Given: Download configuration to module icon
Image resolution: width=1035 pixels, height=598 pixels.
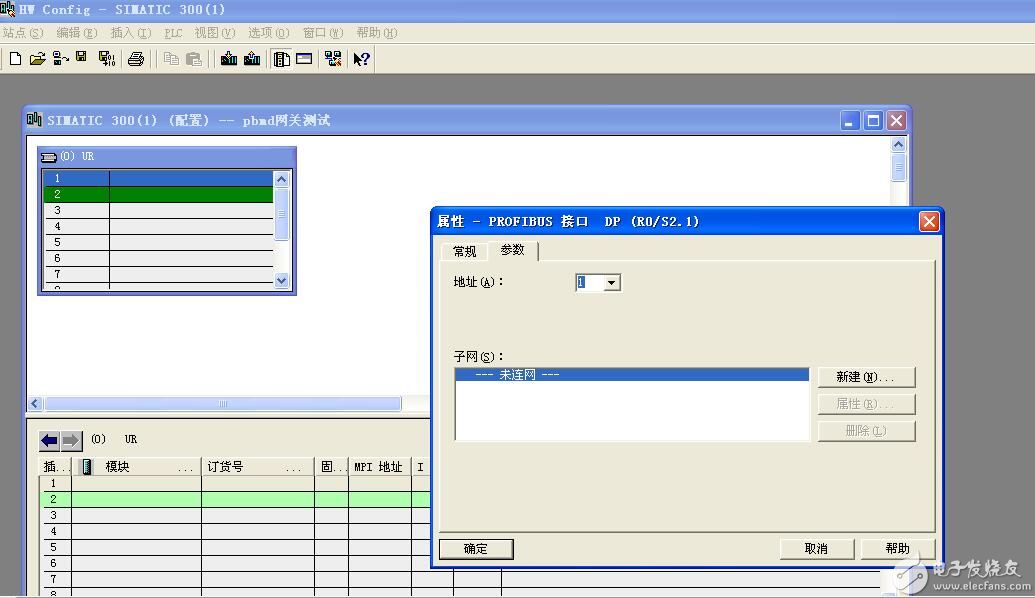Looking at the screenshot, I should pos(229,59).
